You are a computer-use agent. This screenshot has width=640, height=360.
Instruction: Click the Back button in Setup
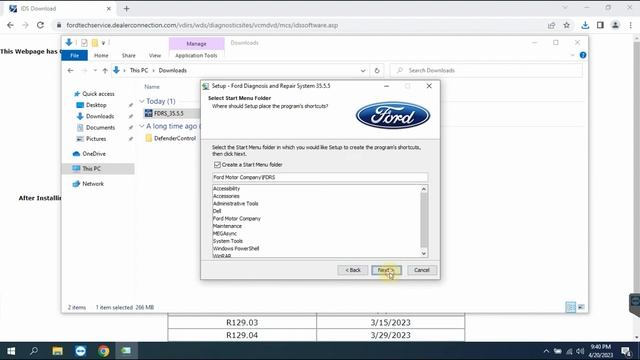click(x=353, y=270)
